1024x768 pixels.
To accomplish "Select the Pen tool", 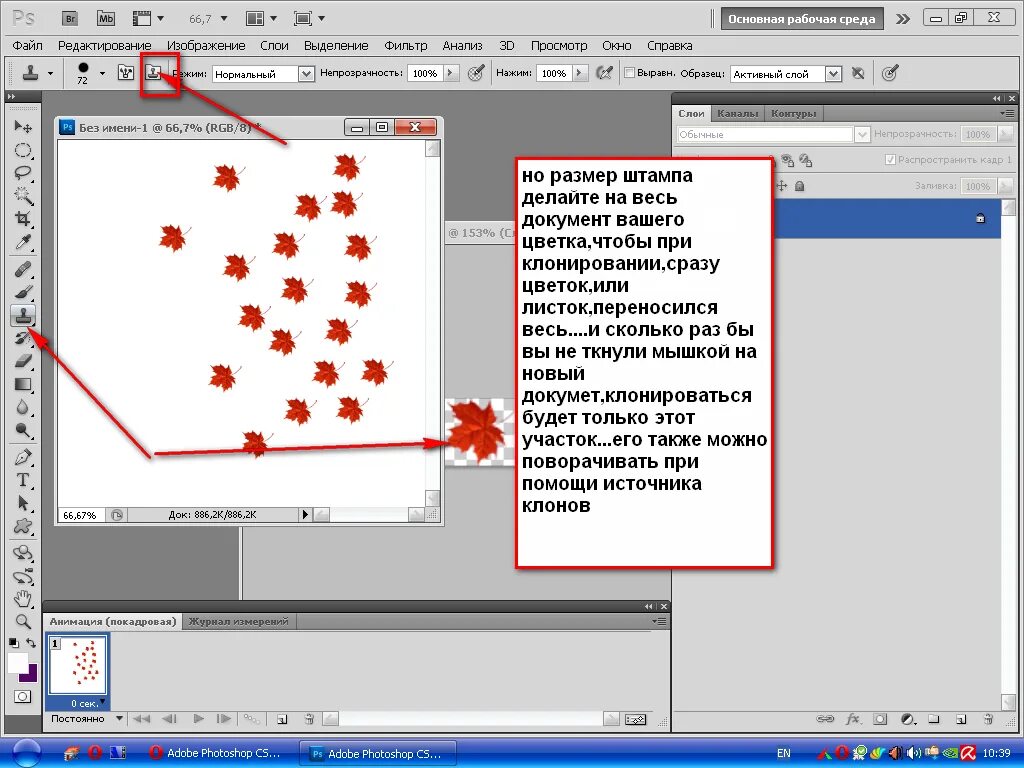I will [23, 457].
